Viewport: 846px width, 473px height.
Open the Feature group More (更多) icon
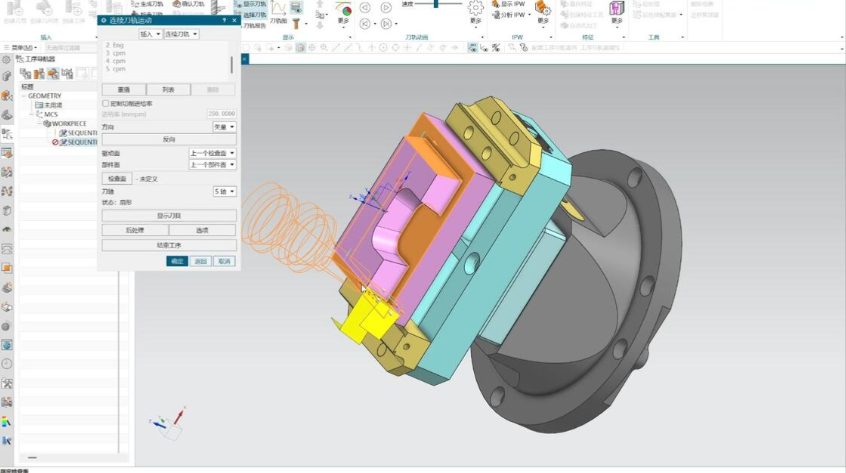pos(617,12)
